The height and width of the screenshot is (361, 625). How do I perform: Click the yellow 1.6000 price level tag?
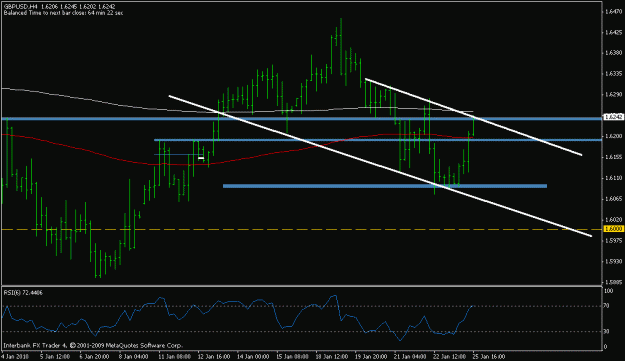pos(613,229)
